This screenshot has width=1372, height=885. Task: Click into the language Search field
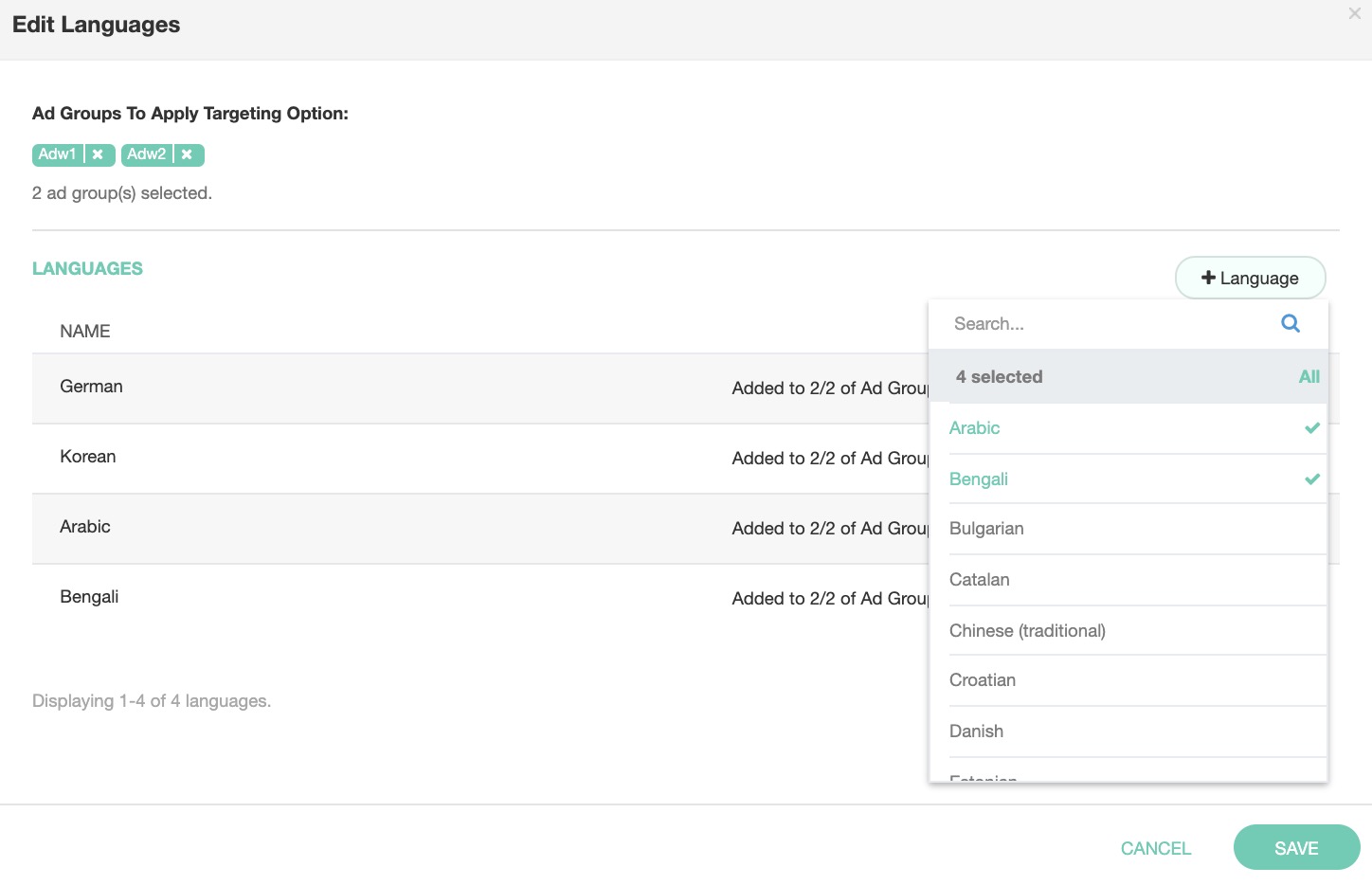tap(1109, 324)
